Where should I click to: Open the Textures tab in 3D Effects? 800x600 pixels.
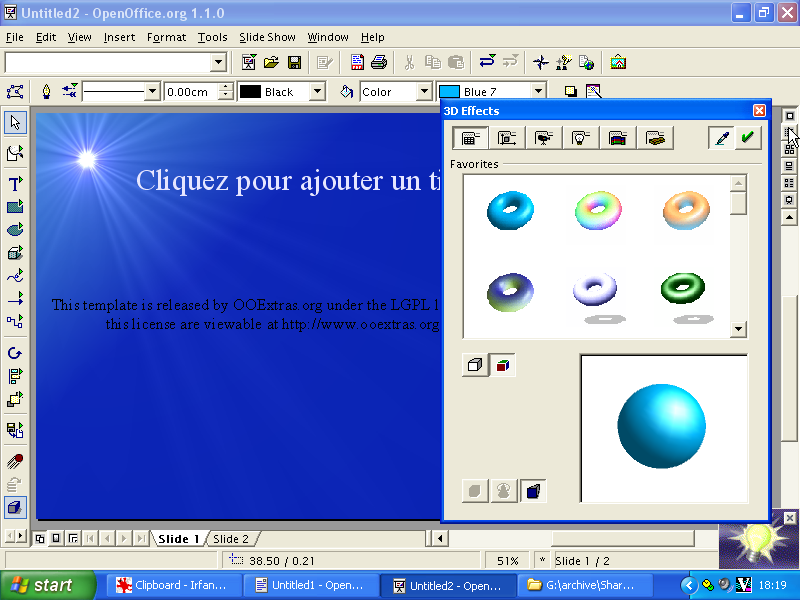coord(619,139)
